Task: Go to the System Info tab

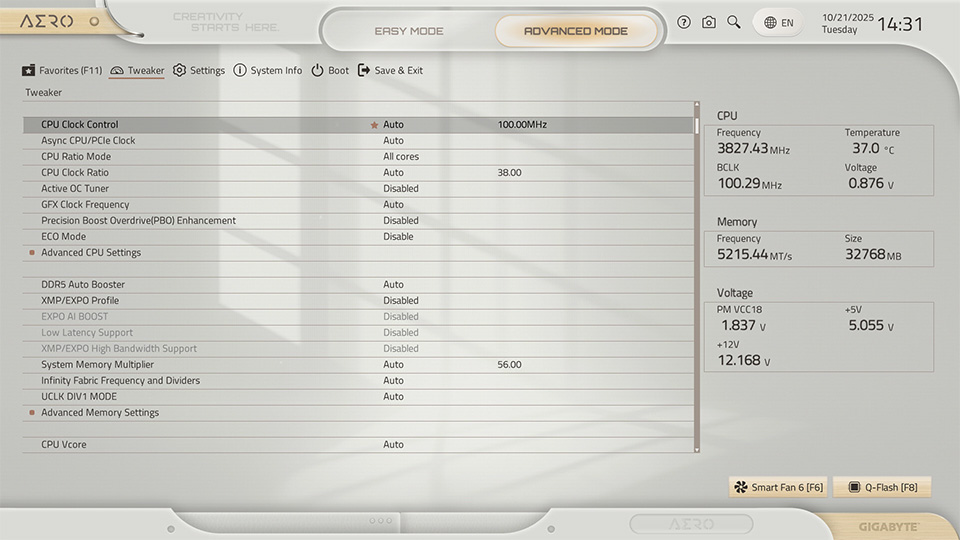Action: (268, 71)
